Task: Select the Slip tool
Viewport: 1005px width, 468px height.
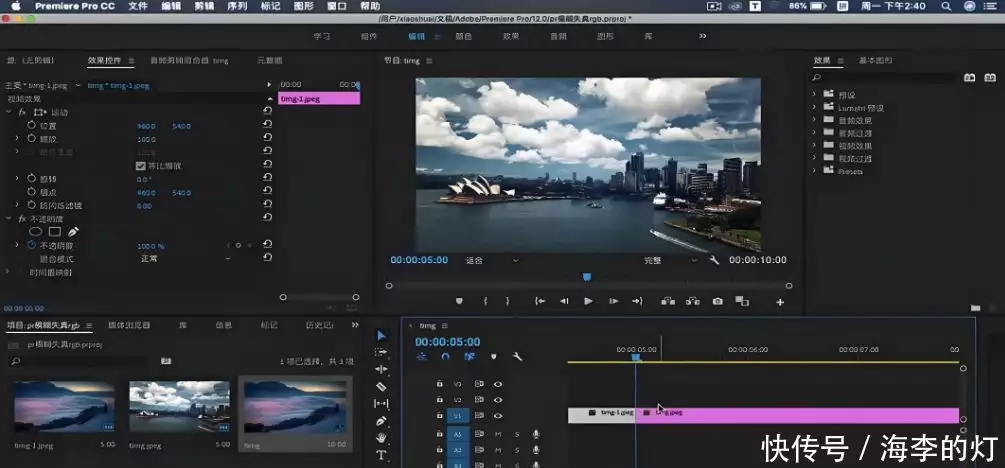Action: [381, 404]
